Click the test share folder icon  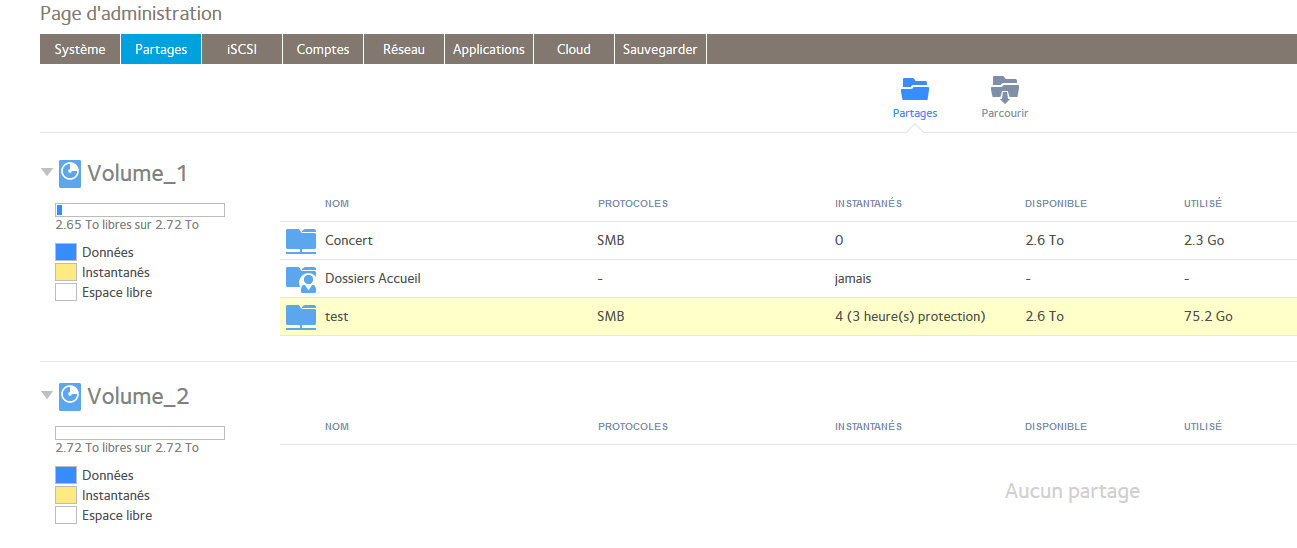coord(300,316)
